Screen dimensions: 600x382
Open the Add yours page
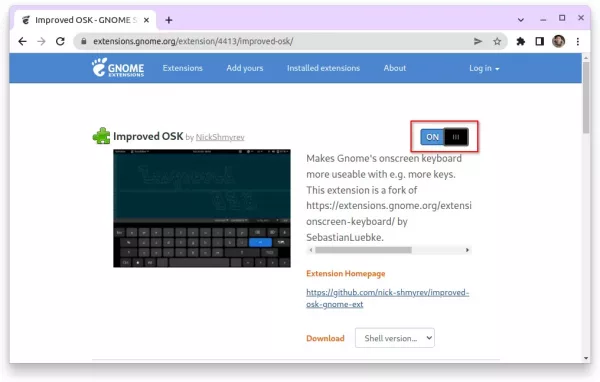click(x=245, y=68)
